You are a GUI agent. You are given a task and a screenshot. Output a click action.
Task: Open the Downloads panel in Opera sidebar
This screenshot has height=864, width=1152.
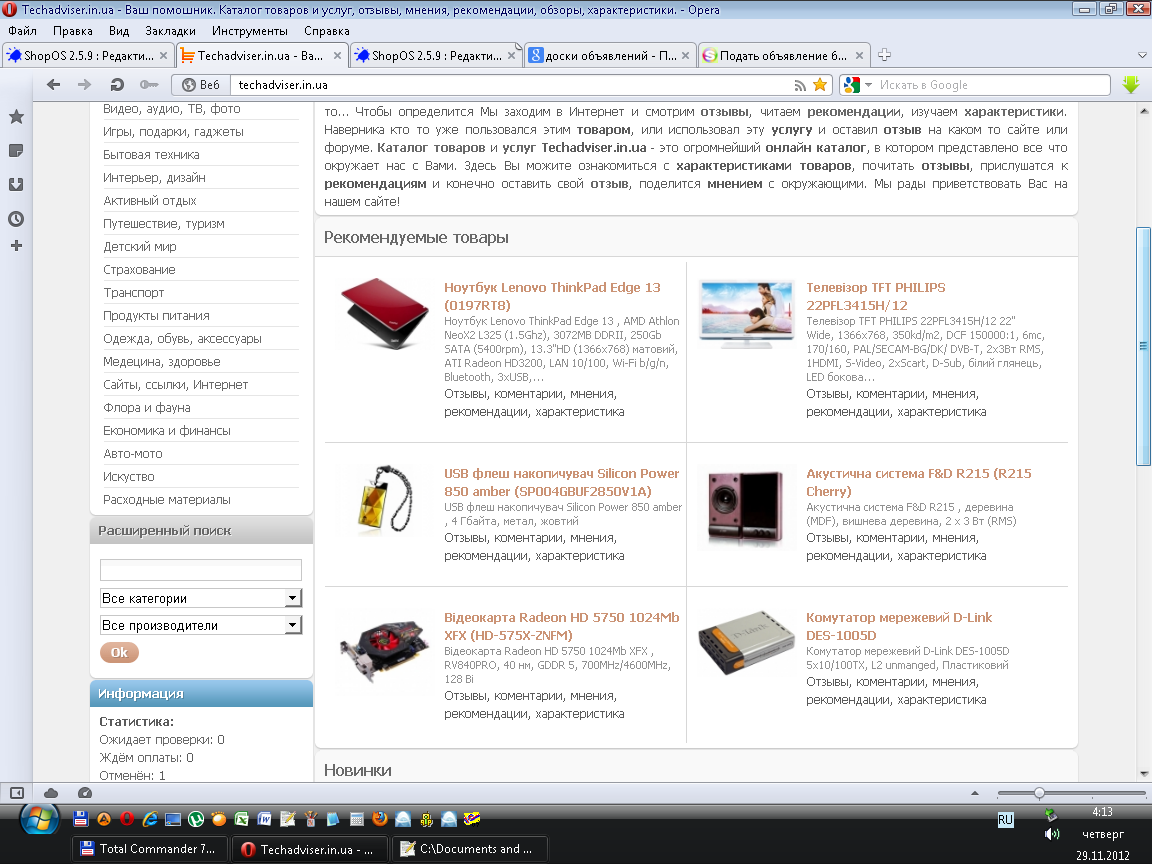(x=16, y=185)
